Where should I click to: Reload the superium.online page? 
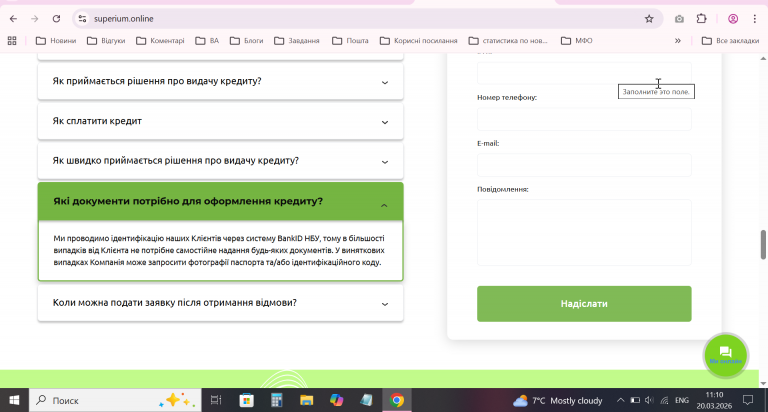click(x=56, y=19)
